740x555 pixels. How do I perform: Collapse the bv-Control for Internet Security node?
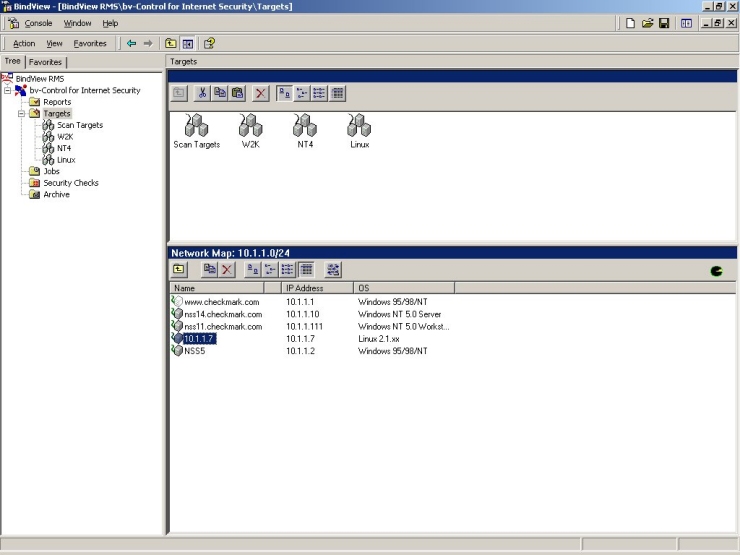pyautogui.click(x=8, y=90)
